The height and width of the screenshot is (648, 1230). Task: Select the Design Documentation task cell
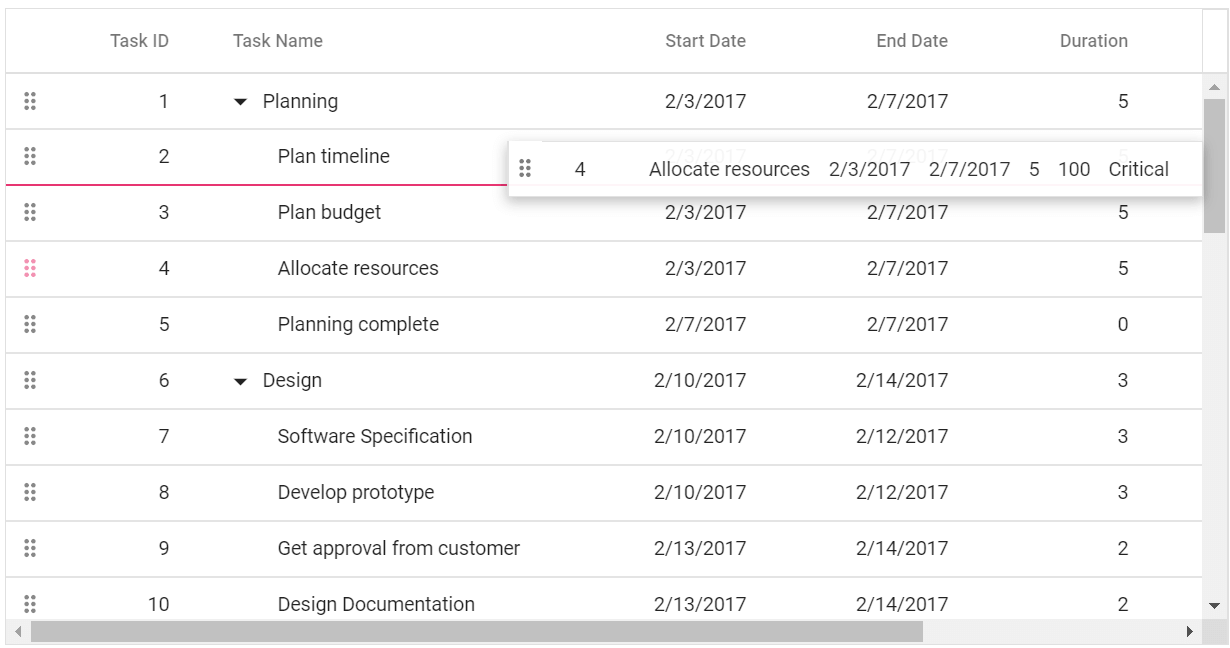click(x=376, y=604)
